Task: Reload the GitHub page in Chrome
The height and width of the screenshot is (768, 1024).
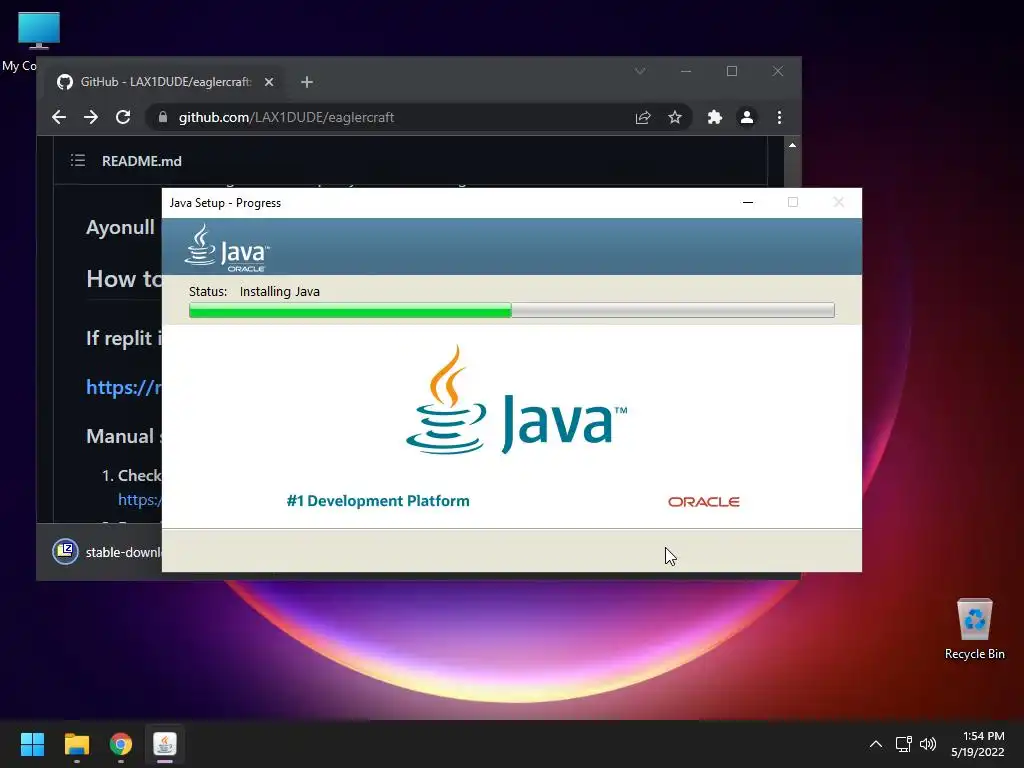Action: click(123, 117)
